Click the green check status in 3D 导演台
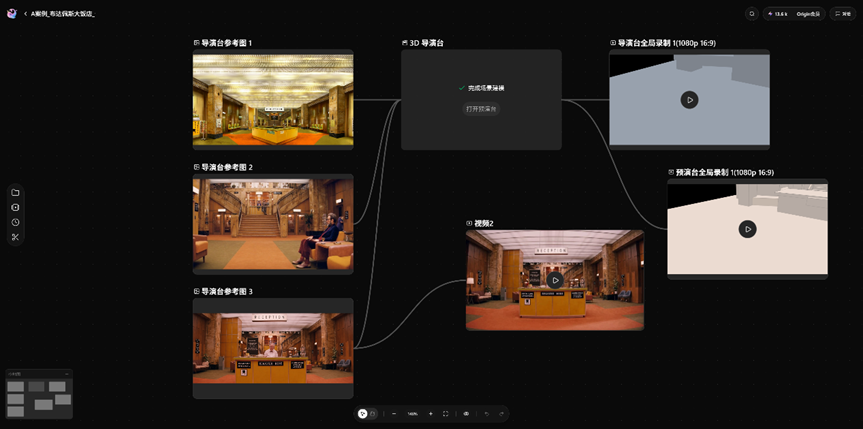The image size is (863, 429). tap(461, 88)
